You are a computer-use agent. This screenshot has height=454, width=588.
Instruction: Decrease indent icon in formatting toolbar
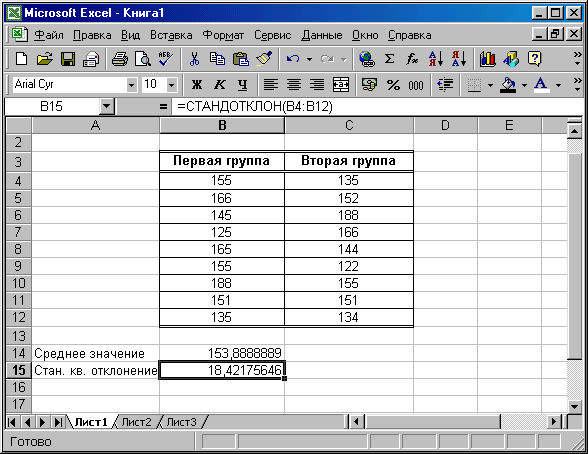(445, 85)
